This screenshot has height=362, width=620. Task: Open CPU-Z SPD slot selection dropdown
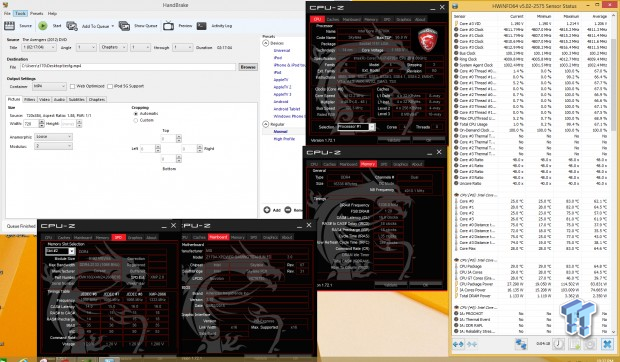[x=60, y=251]
